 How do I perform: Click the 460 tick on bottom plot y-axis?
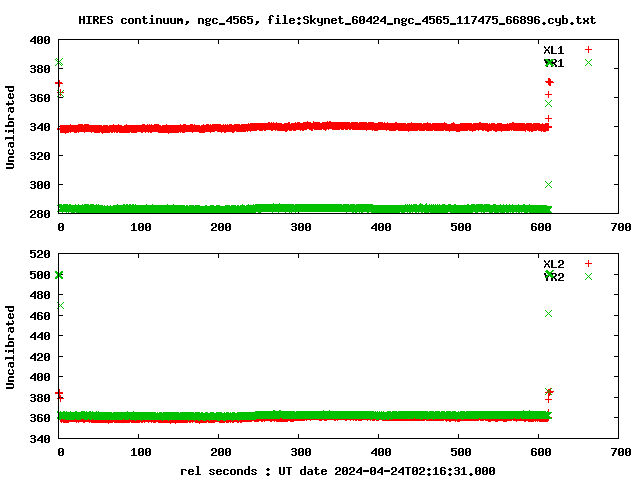40,316
